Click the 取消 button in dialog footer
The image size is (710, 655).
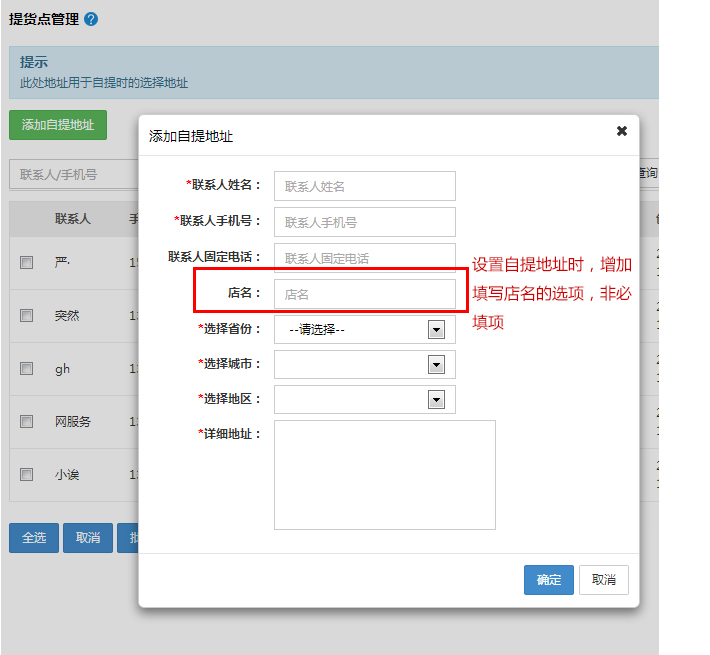pyautogui.click(x=604, y=580)
